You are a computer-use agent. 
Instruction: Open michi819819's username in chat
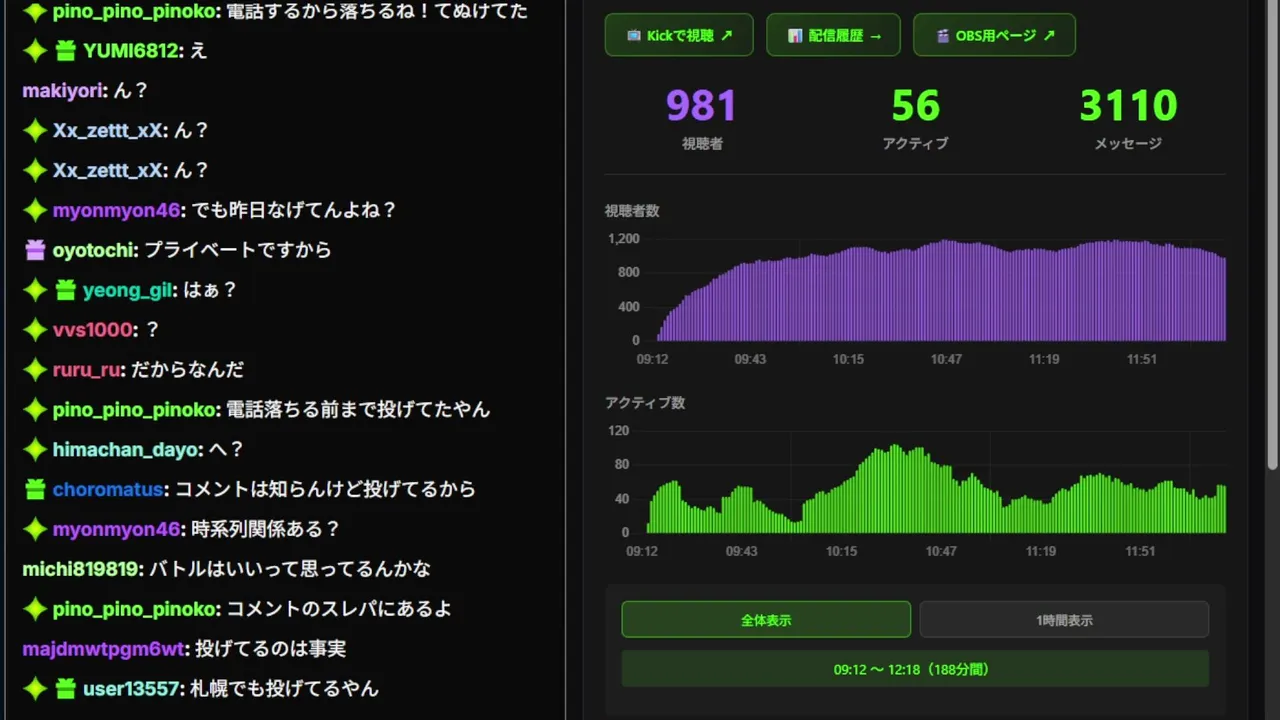coord(80,569)
